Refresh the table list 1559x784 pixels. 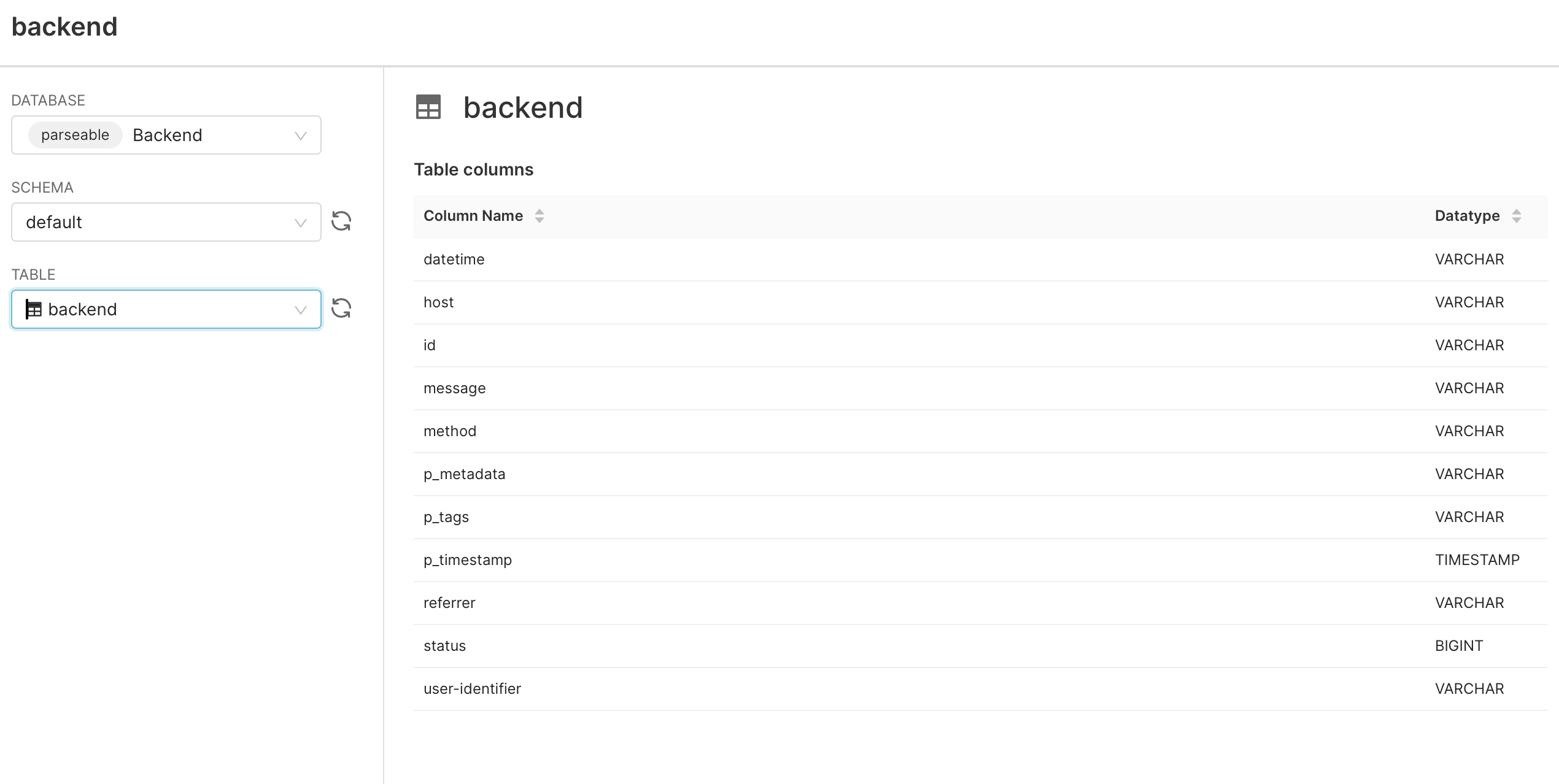click(342, 309)
